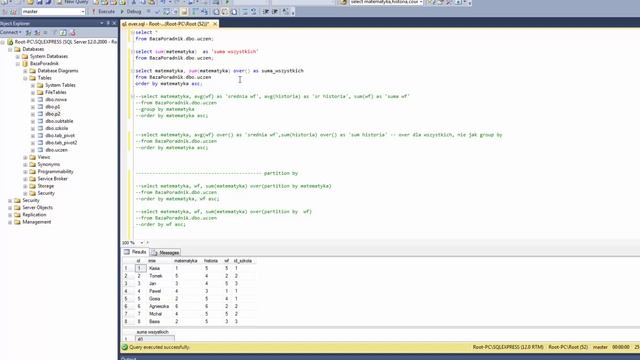
Task: Select the dbo.uczen table item
Action: [56, 150]
